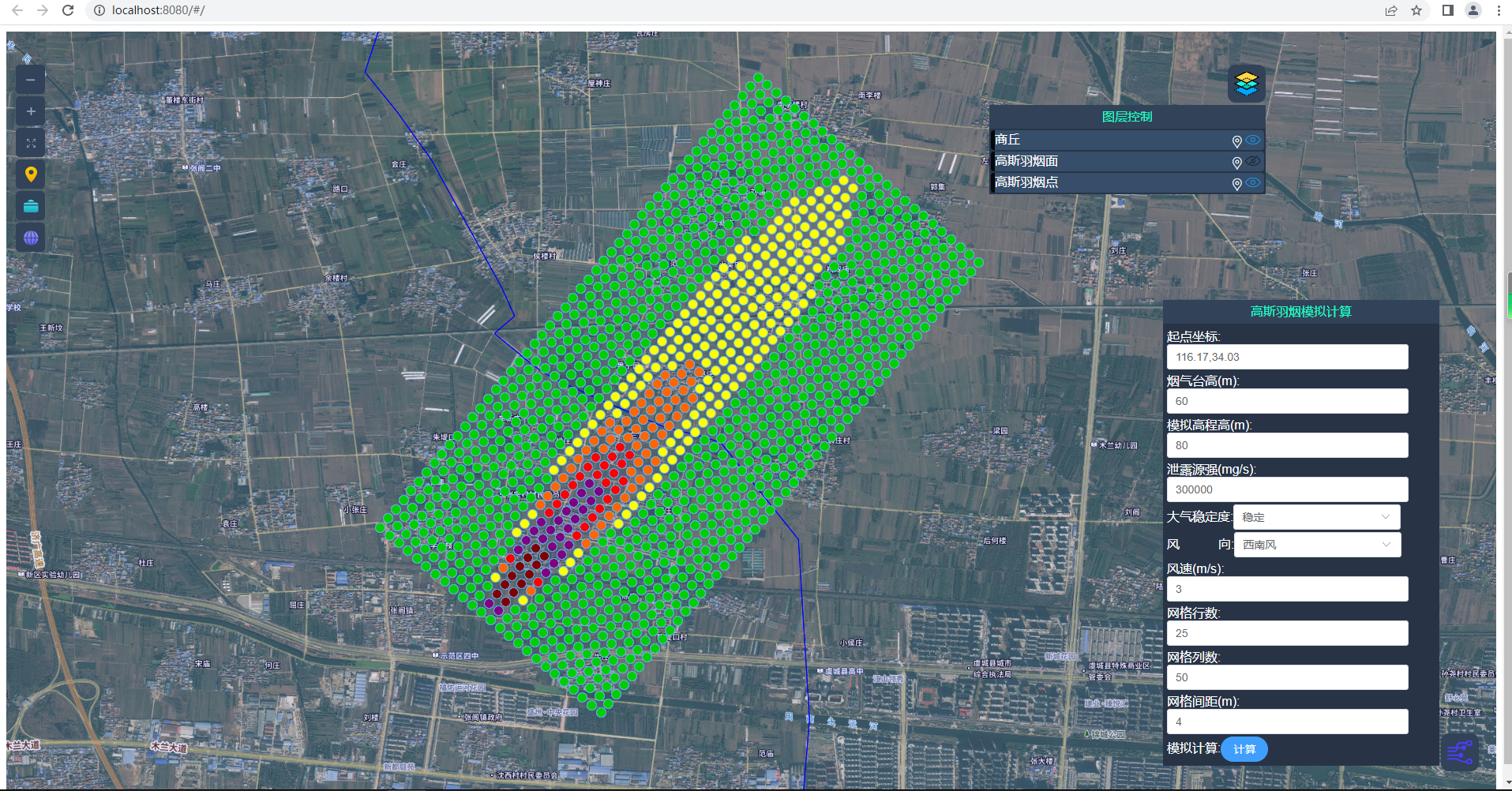The height and width of the screenshot is (791, 1512).
Task: Hide the 商丘 layer via eye icon
Action: pyautogui.click(x=1253, y=141)
